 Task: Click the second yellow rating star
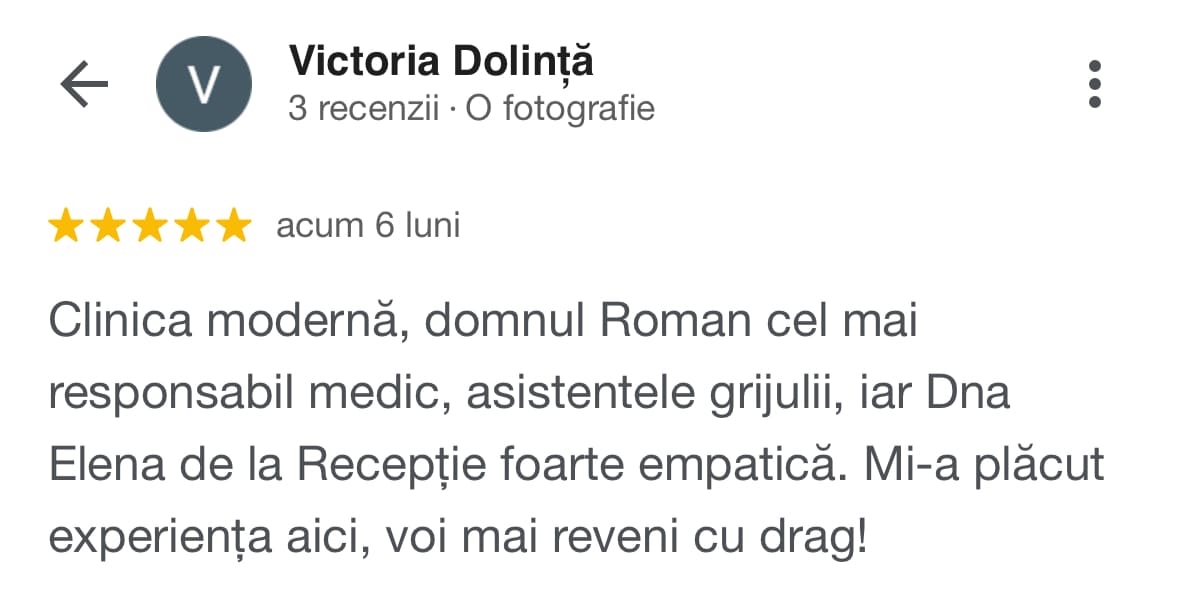click(x=107, y=227)
